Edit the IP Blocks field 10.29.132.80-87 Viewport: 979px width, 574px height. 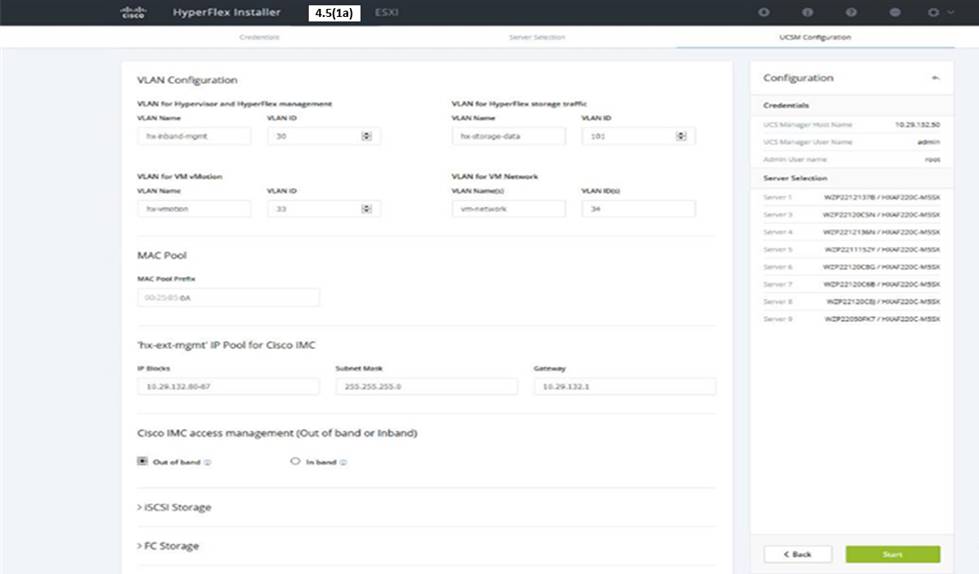(x=229, y=387)
